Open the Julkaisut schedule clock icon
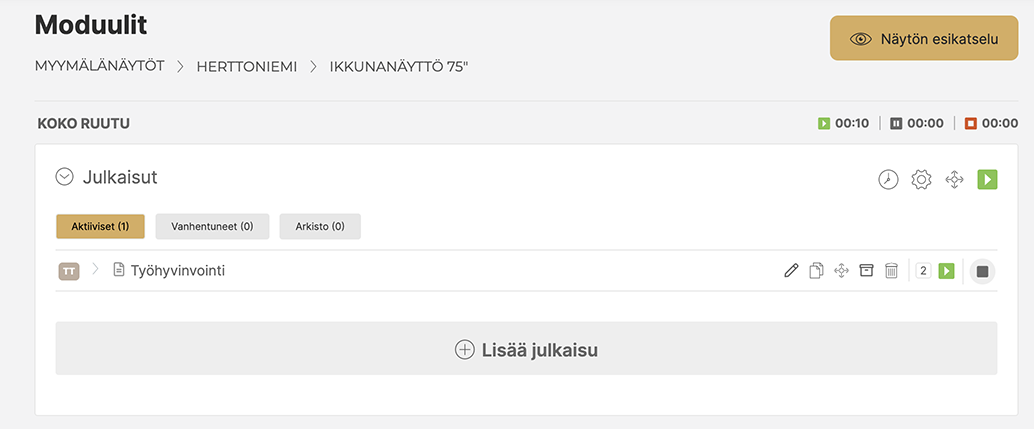This screenshot has width=1034, height=429. [x=888, y=180]
